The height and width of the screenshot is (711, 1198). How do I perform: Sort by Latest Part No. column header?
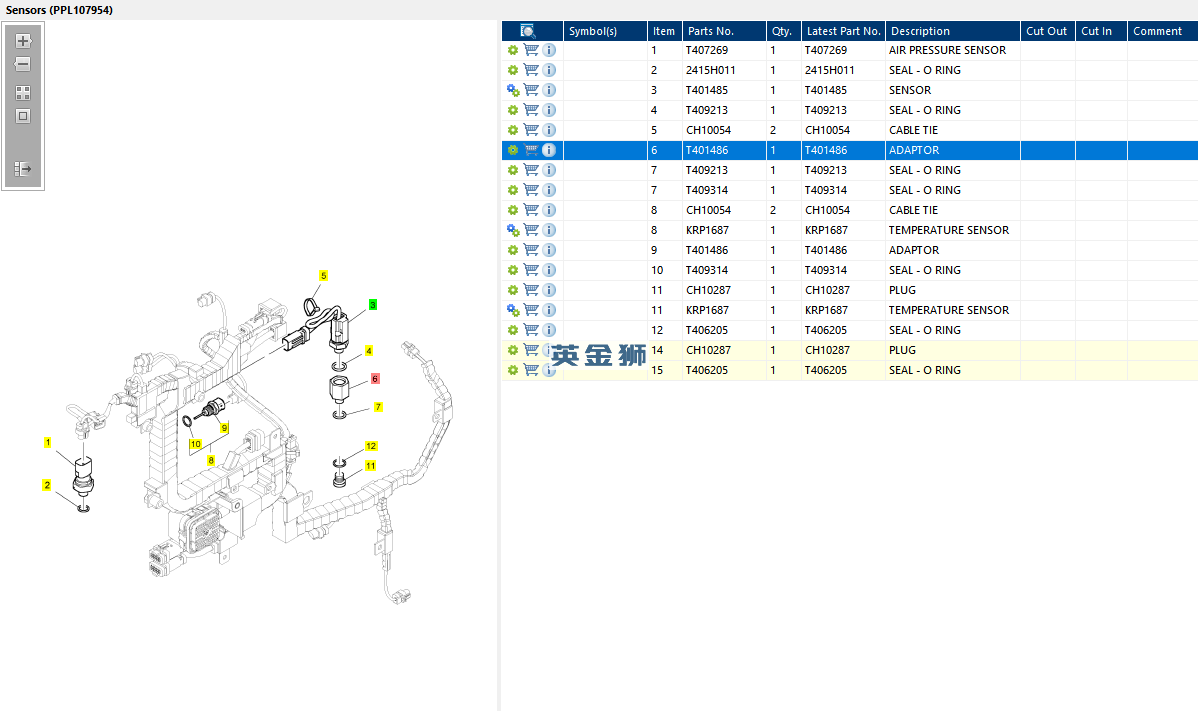point(843,31)
